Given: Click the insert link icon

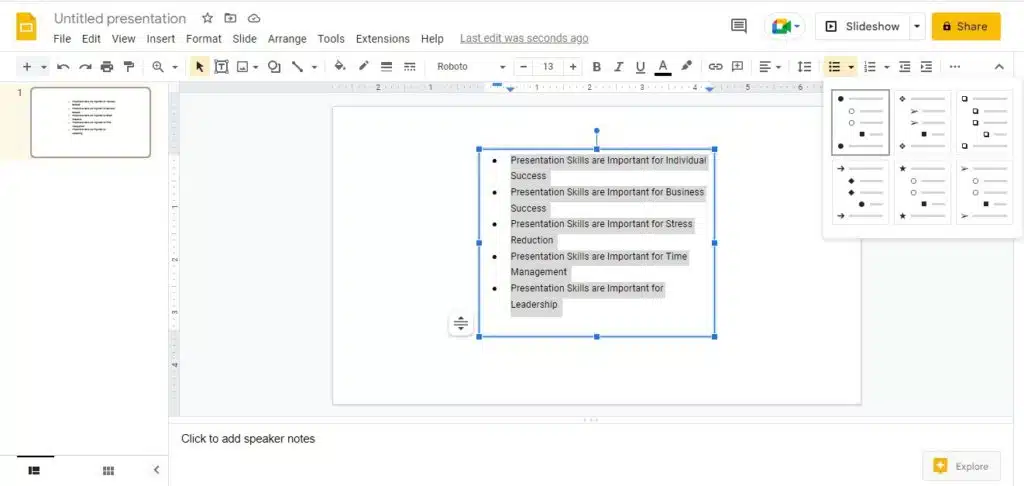Looking at the screenshot, I should point(715,67).
